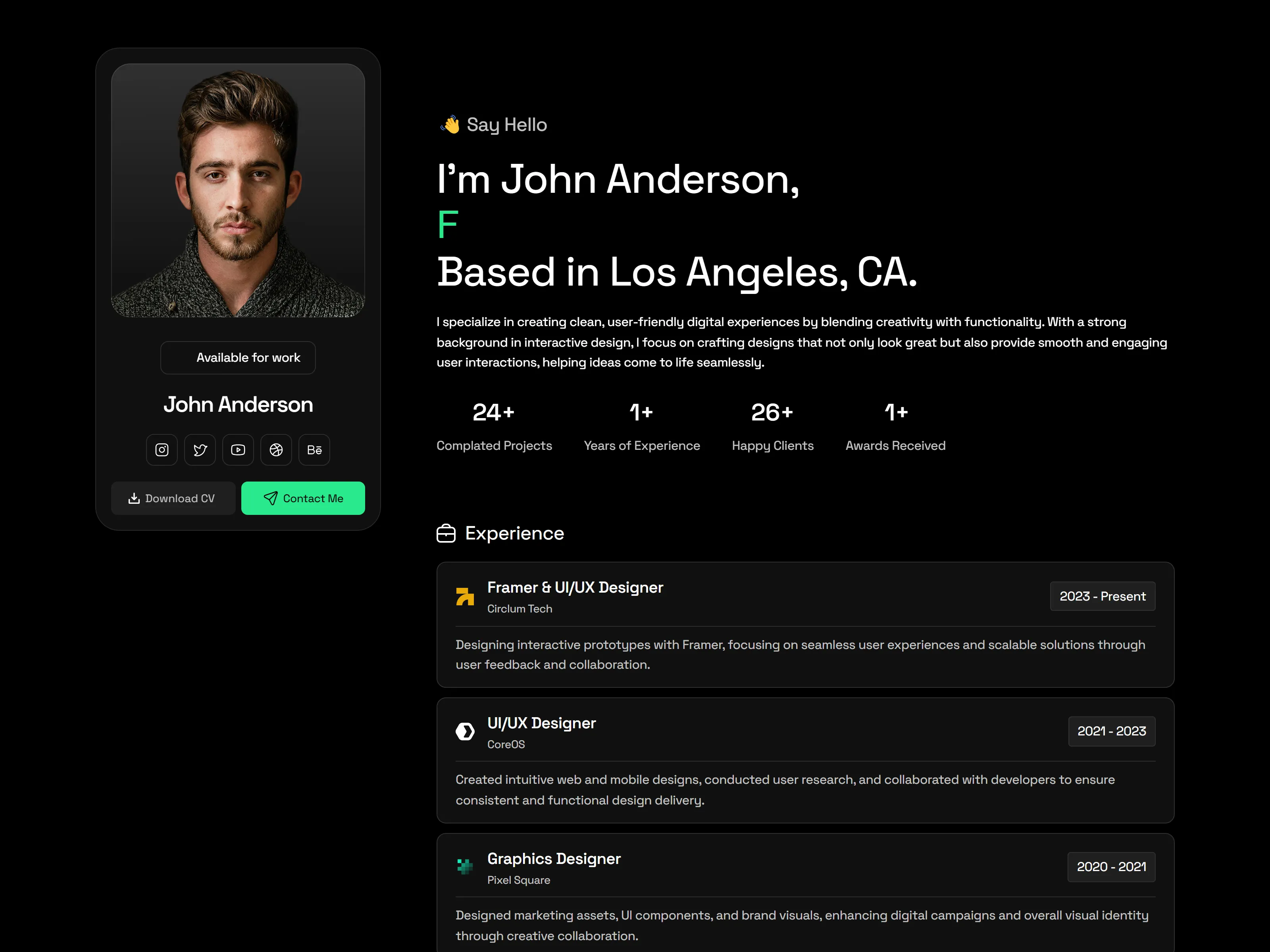Click the Say Hello text
This screenshot has width=1270, height=952.
point(506,125)
